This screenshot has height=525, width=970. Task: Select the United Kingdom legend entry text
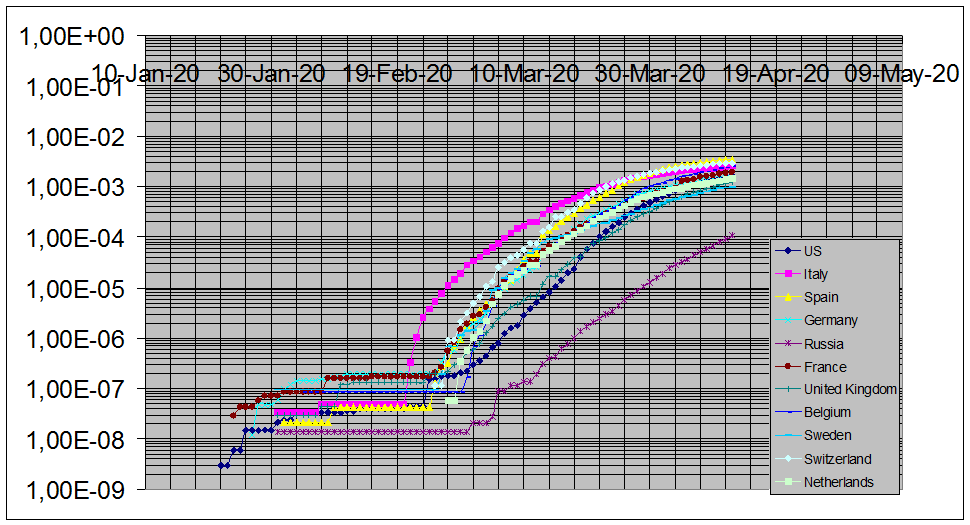[x=850, y=390]
